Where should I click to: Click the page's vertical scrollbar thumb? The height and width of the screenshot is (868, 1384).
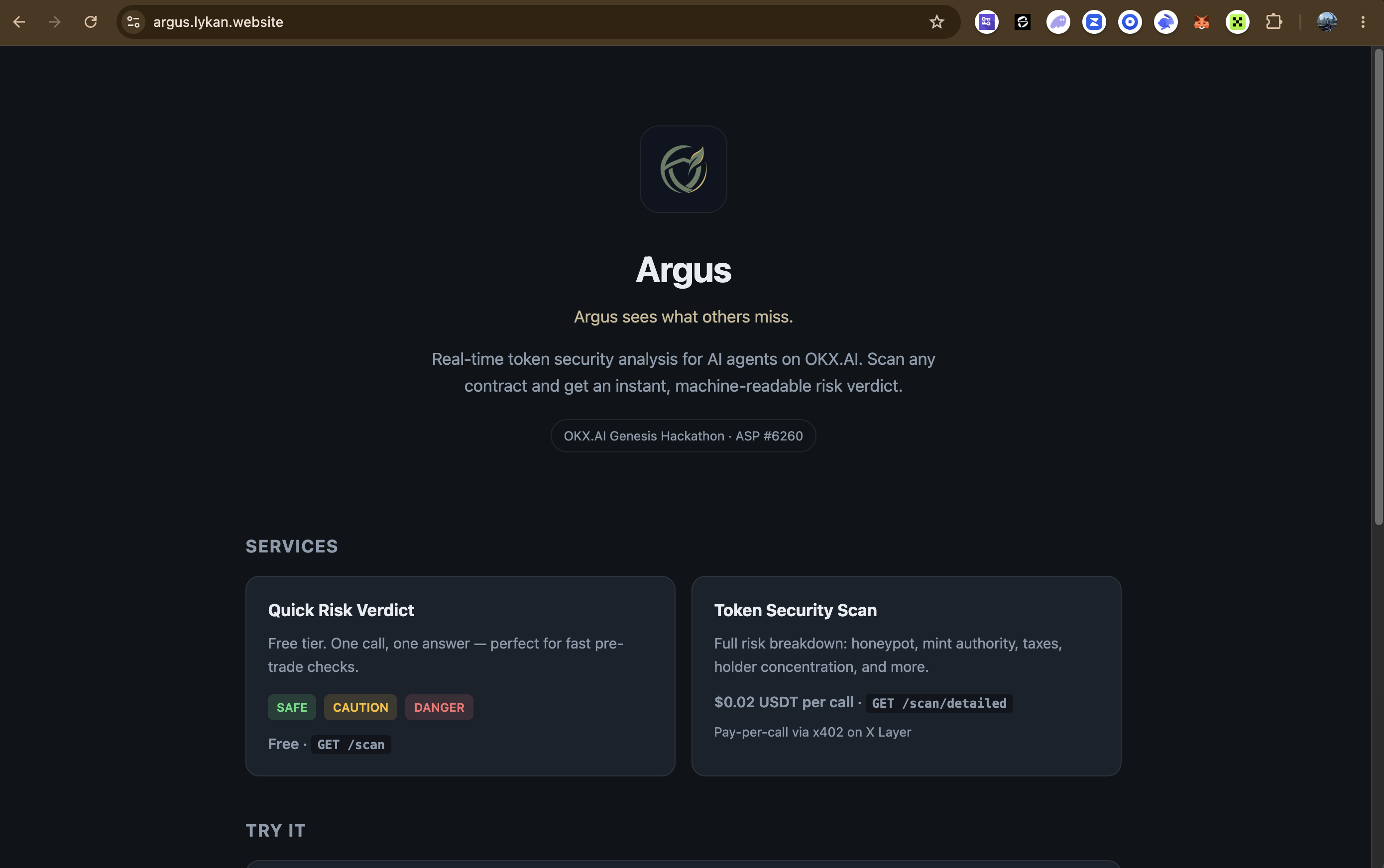tap(1378, 287)
